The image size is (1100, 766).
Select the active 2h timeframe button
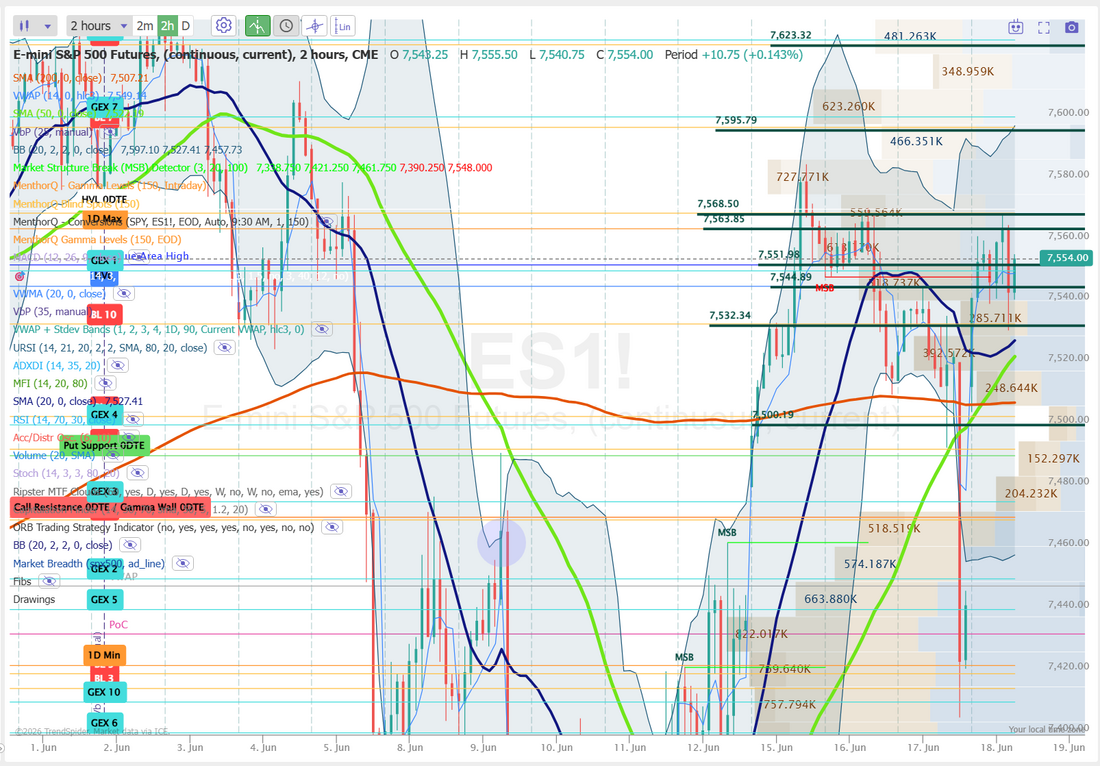click(x=167, y=26)
